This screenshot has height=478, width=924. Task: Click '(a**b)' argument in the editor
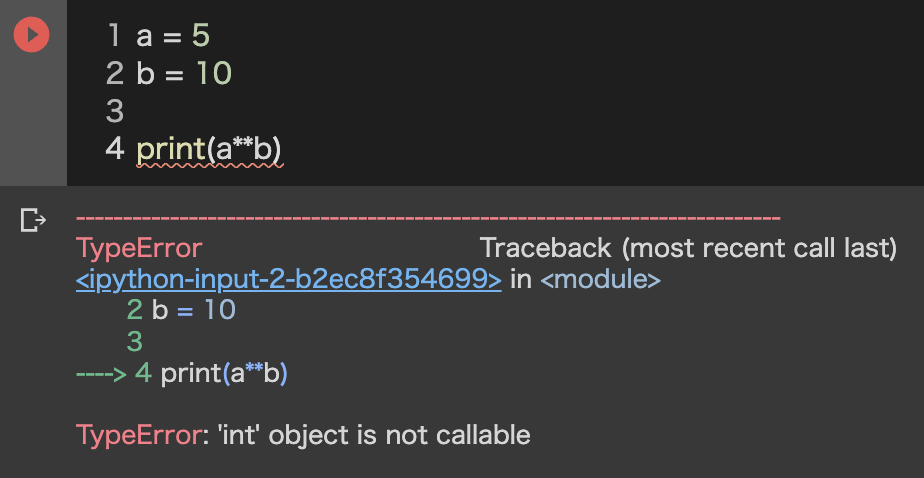244,148
